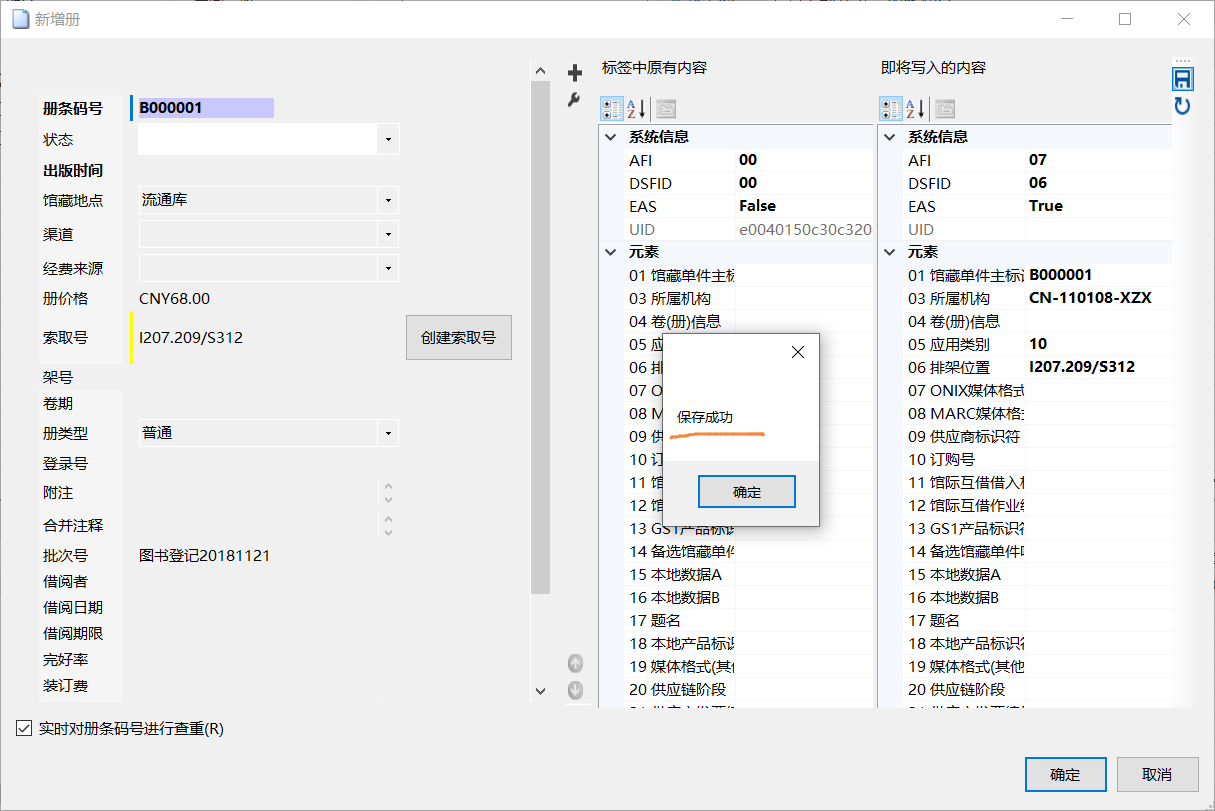Image resolution: width=1215 pixels, height=811 pixels.
Task: Click the 创建索取号 button
Action: point(459,338)
